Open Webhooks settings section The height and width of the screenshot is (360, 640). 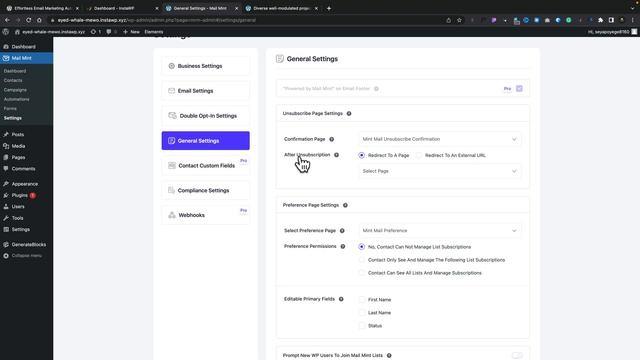coord(205,215)
